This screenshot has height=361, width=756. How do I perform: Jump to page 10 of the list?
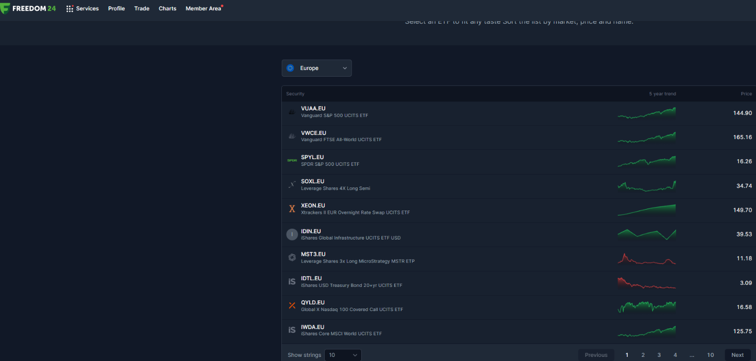(710, 355)
